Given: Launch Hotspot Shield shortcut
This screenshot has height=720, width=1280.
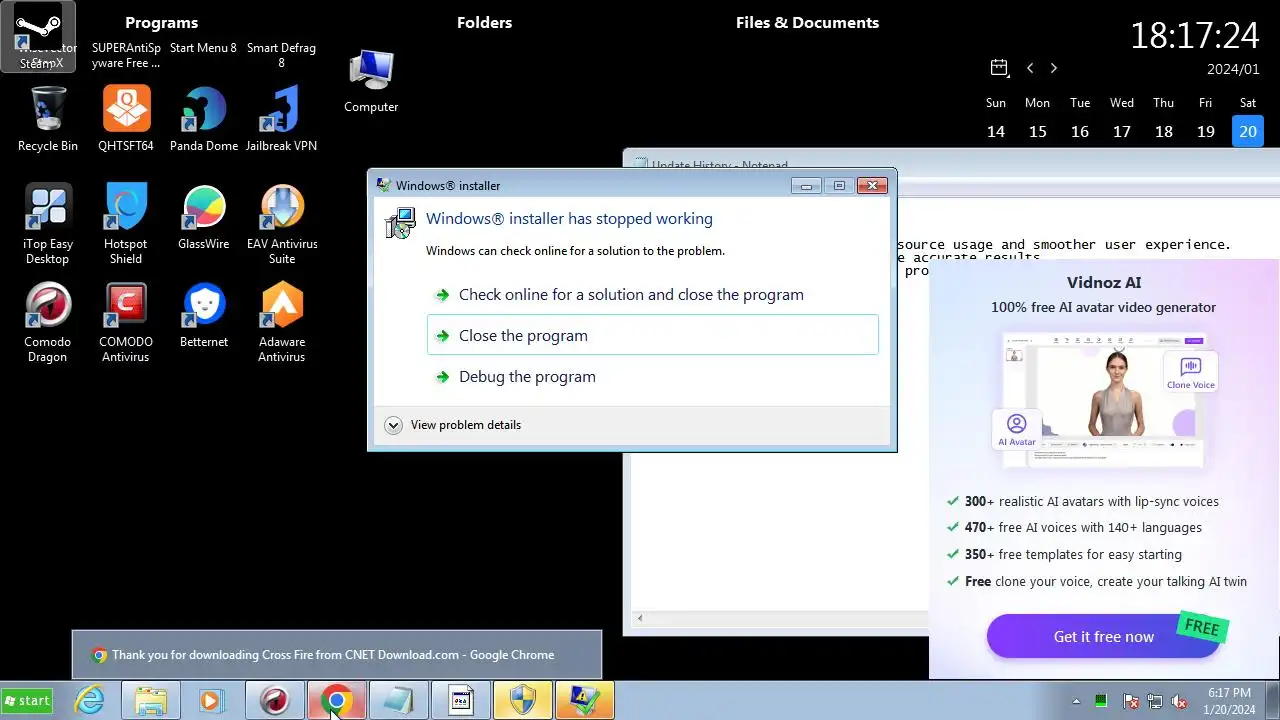Looking at the screenshot, I should pos(126,224).
